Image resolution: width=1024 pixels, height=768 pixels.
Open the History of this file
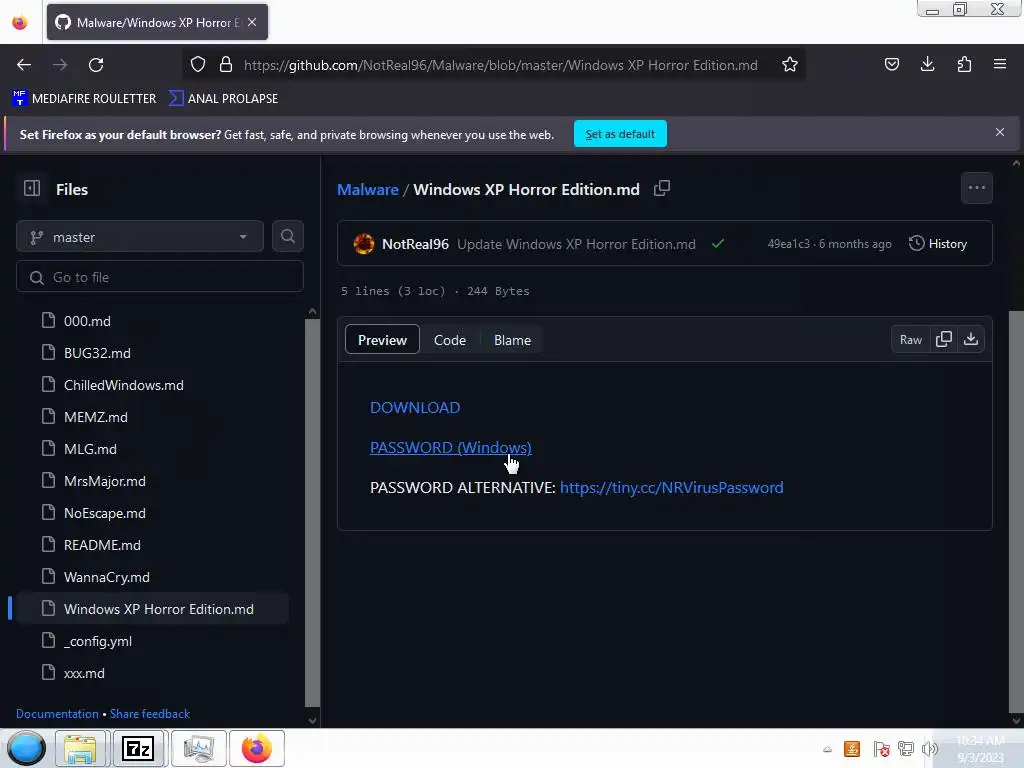coord(938,244)
